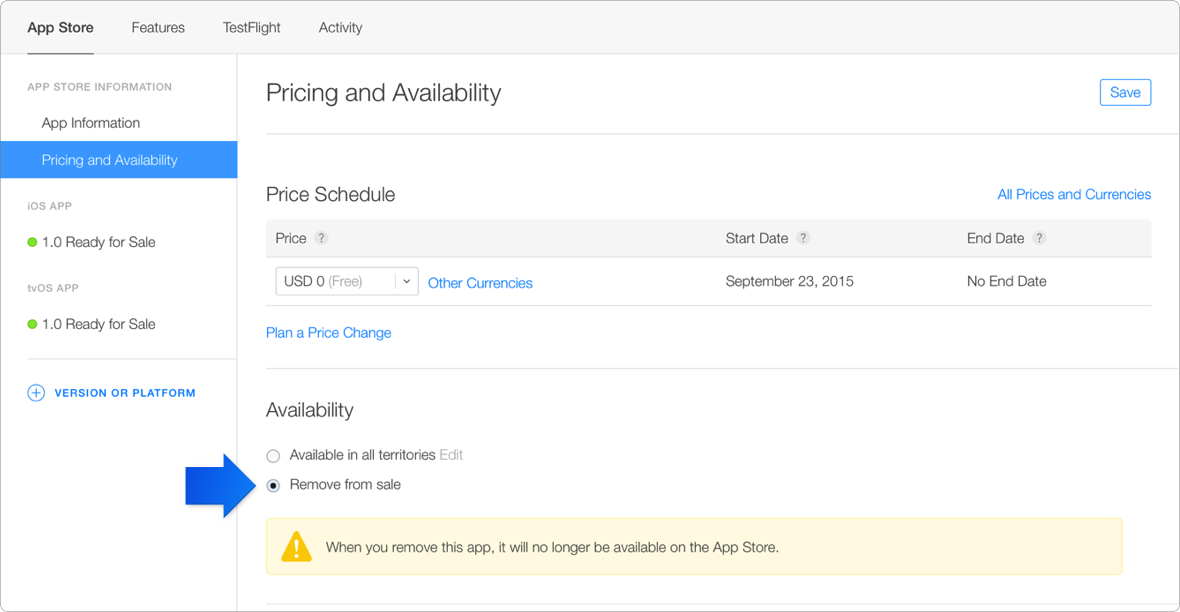Open App Information in the sidebar

[91, 123]
